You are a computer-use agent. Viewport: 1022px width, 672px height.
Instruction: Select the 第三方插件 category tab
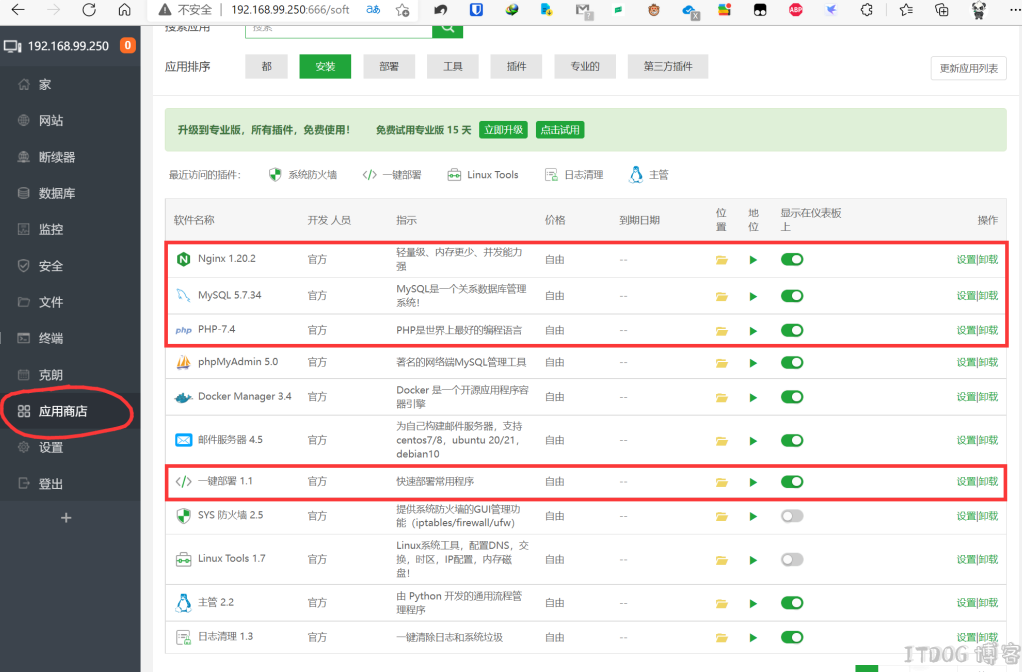point(667,66)
